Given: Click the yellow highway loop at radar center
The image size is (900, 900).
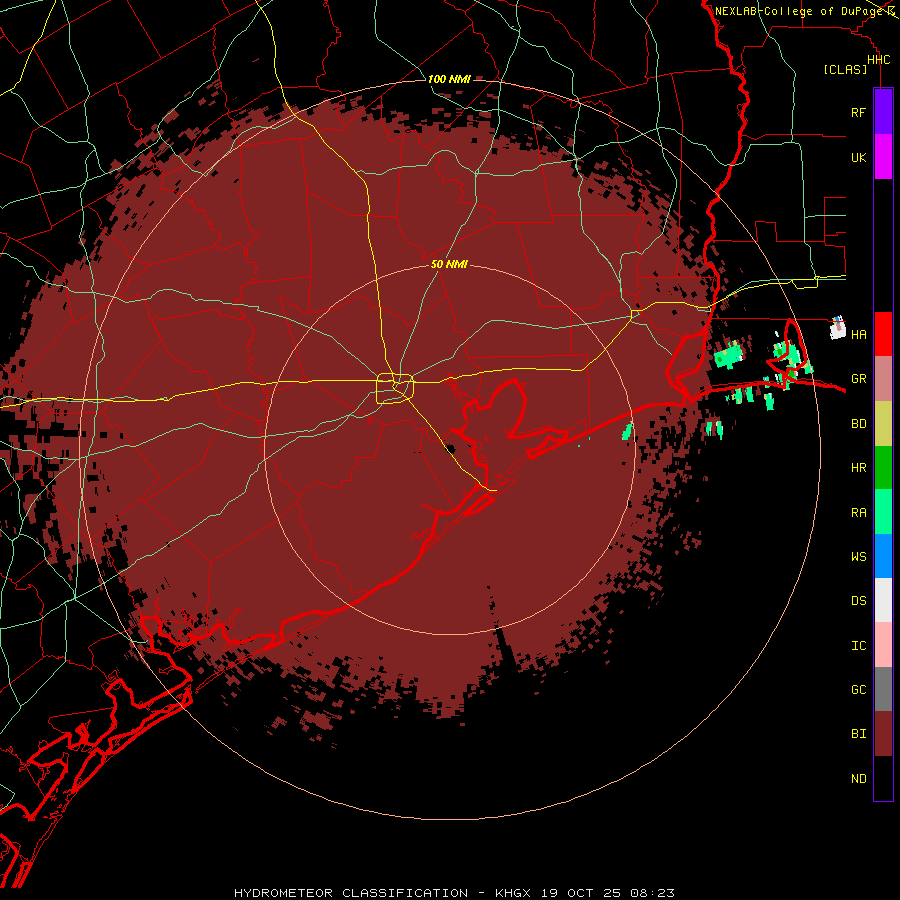Looking at the screenshot, I should click(x=395, y=389).
